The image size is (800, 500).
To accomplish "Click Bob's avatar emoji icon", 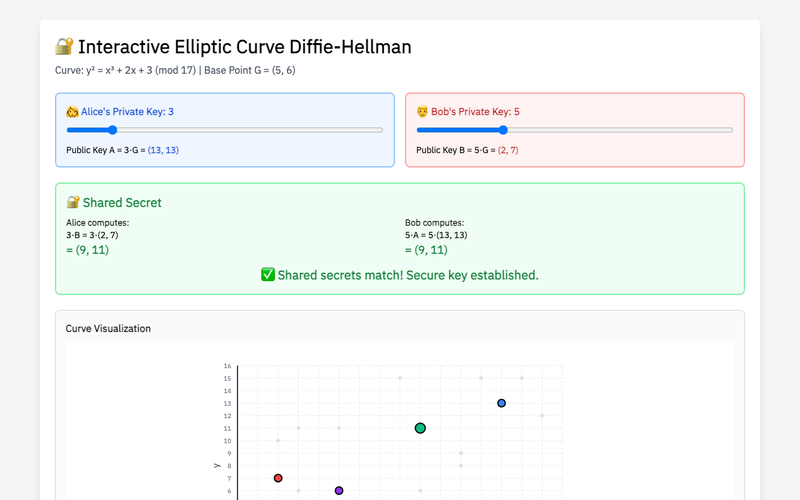I will coord(422,112).
